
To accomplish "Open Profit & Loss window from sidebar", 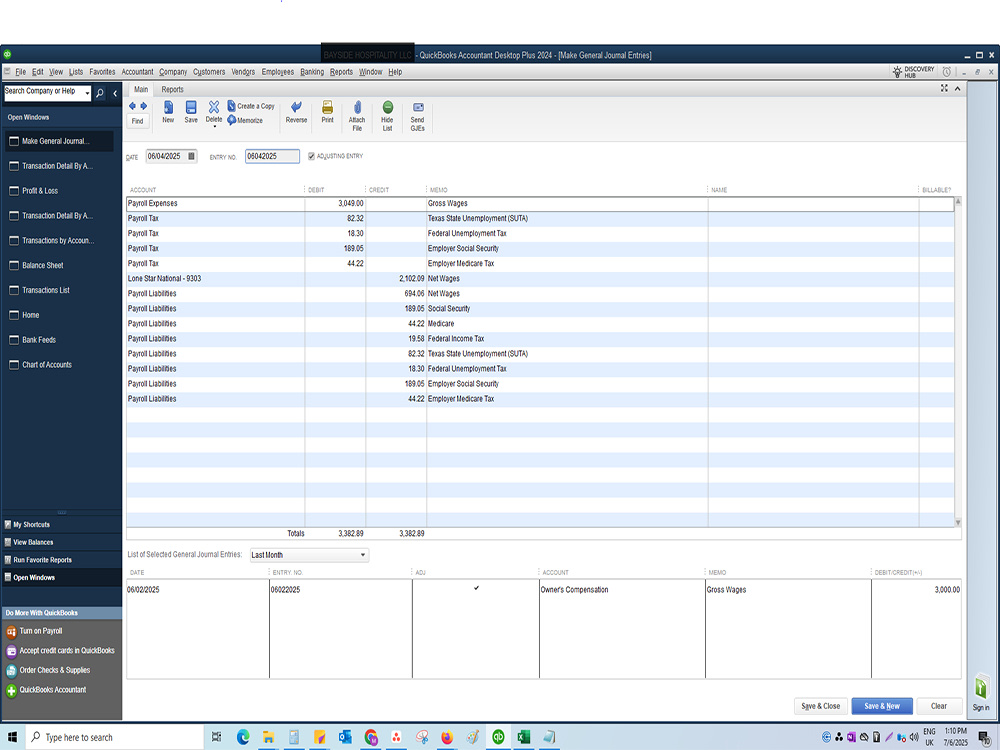I will (x=40, y=191).
